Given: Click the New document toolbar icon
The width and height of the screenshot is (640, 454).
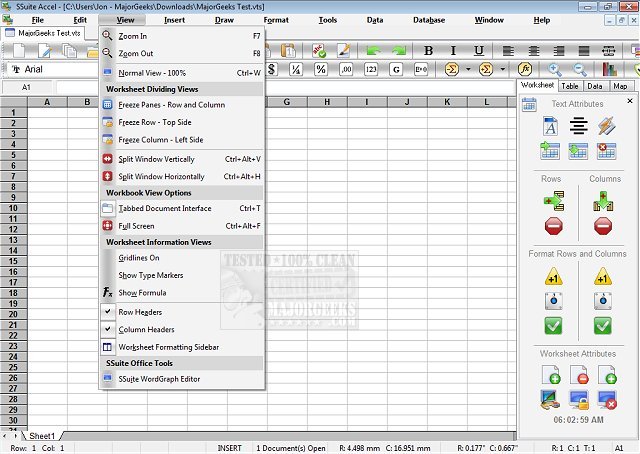Looking at the screenshot, I should click(19, 51).
